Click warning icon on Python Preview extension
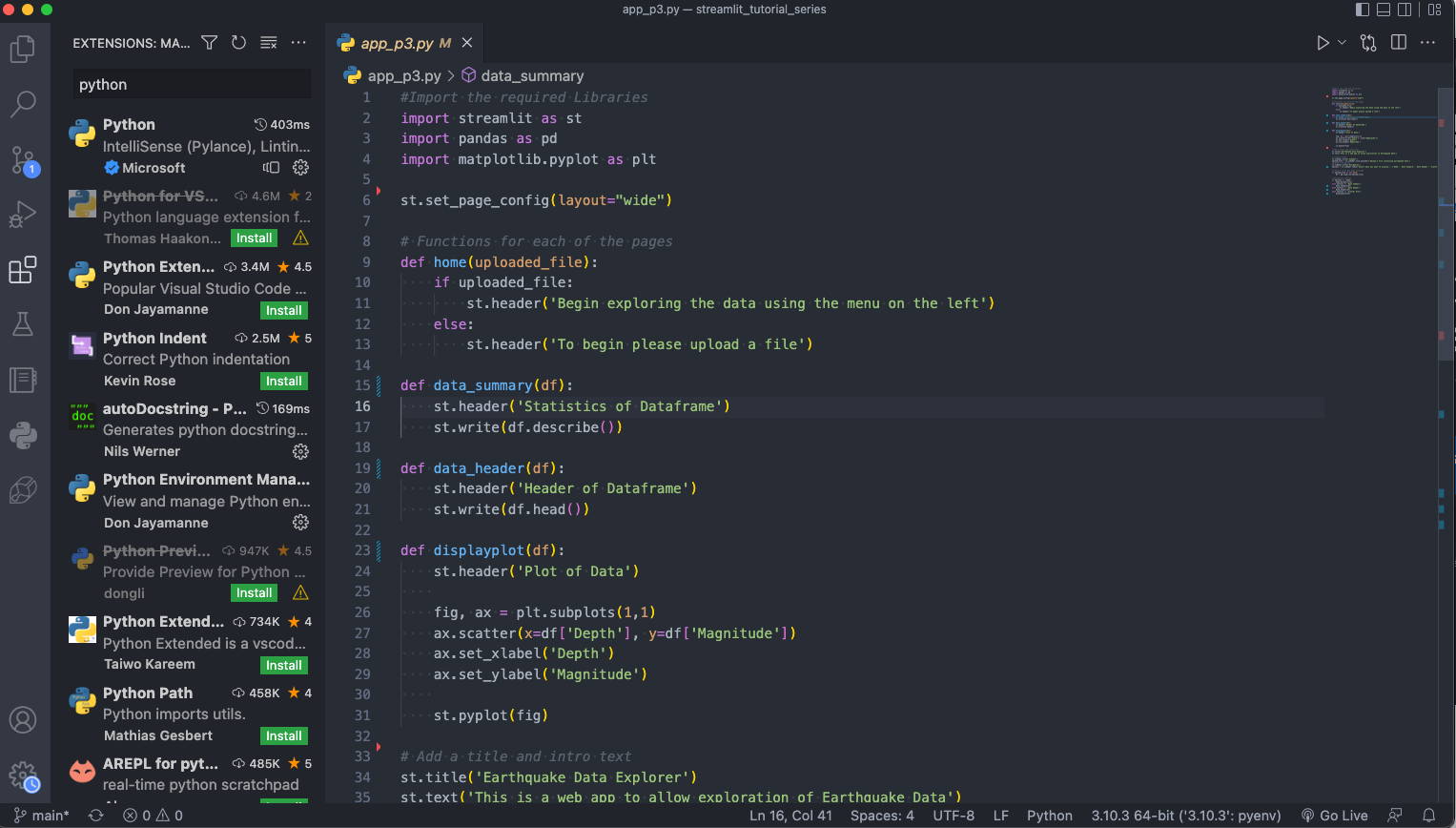Viewport: 1456px width, 828px height. [300, 592]
